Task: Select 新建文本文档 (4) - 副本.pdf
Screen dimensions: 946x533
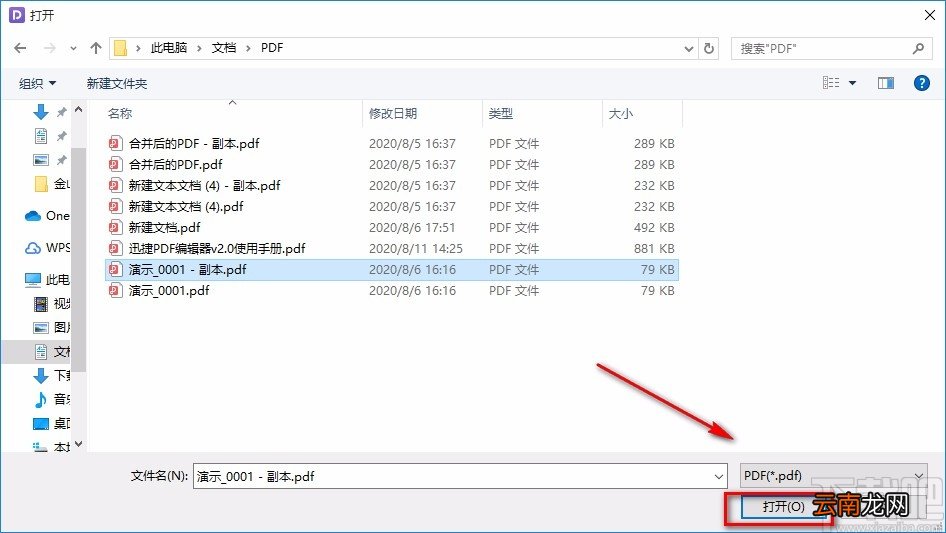Action: pyautogui.click(x=392, y=185)
